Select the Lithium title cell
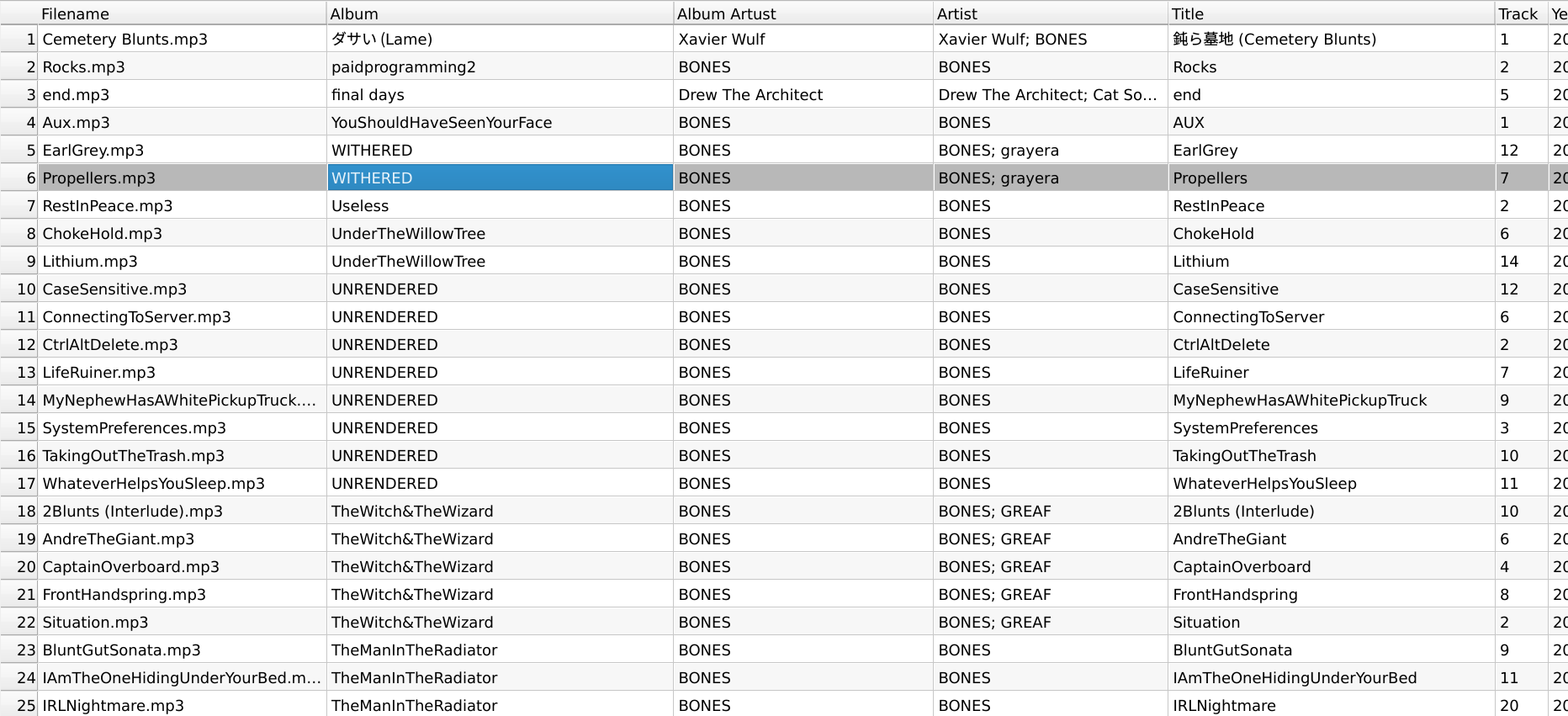 [1330, 262]
